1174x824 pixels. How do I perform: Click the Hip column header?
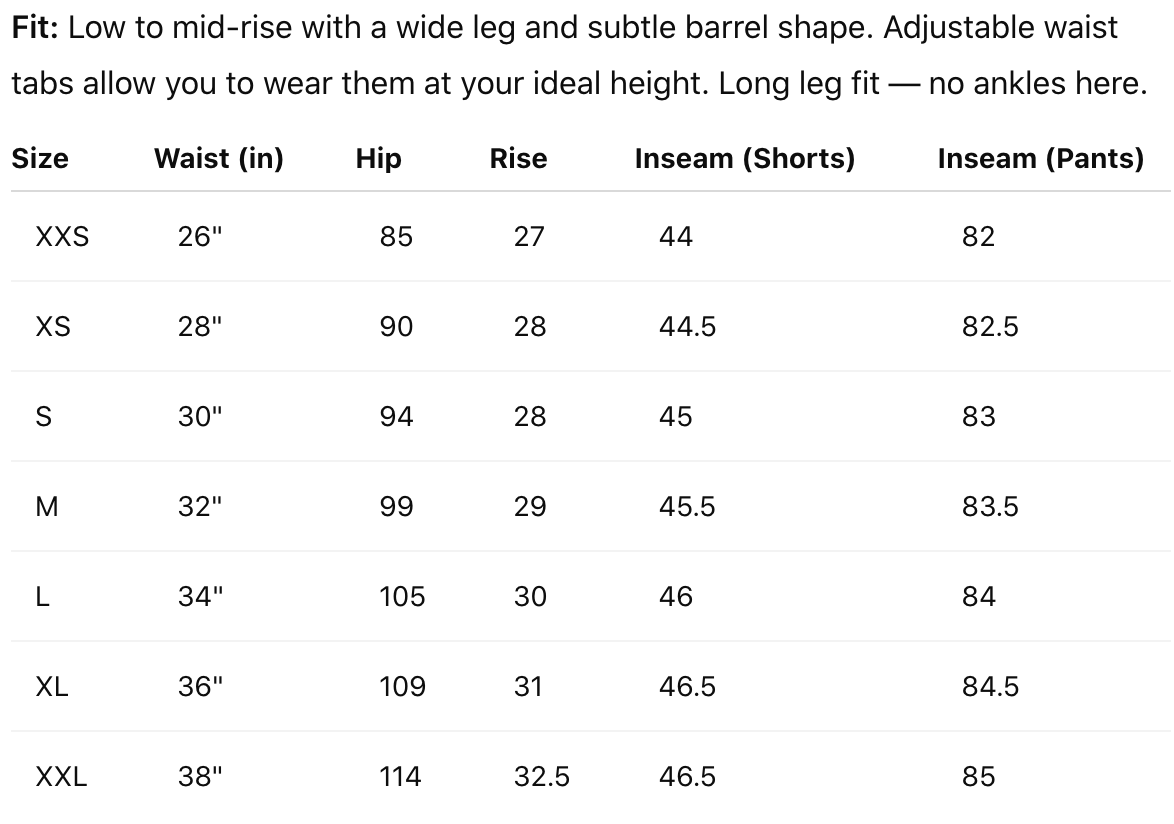[378, 158]
